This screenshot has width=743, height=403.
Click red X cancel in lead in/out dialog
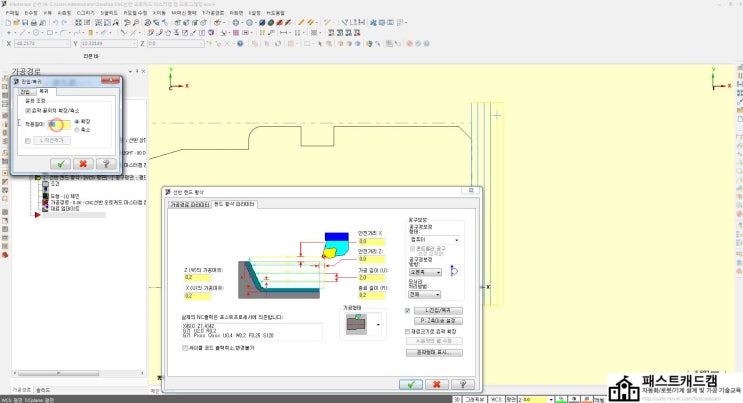[x=83, y=163]
